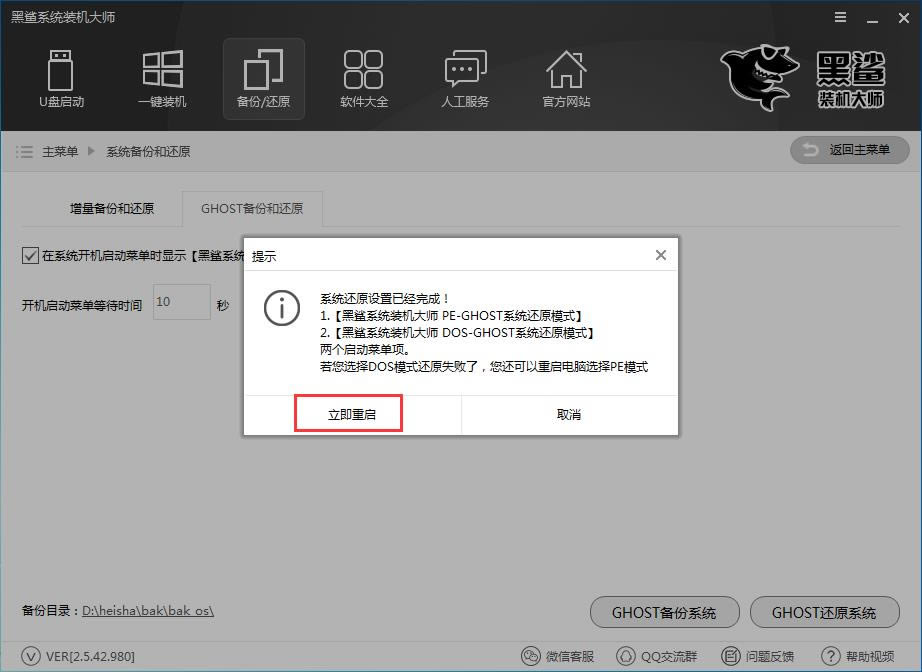Viewport: 922px width, 672px height.
Task: Click the GHOST还原系统 button
Action: point(824,613)
